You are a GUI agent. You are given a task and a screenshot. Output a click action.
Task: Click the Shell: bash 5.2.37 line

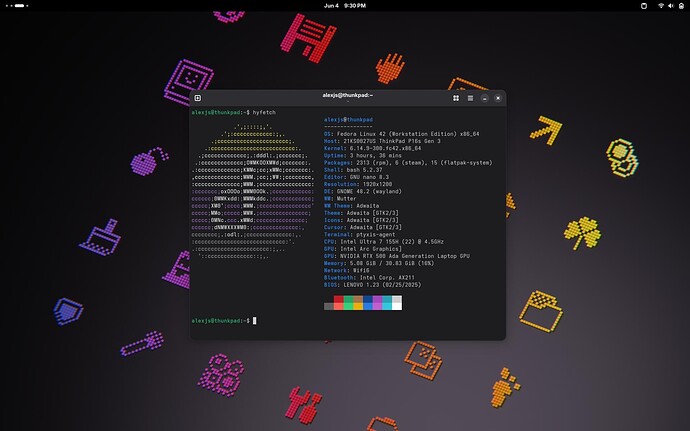pos(353,170)
